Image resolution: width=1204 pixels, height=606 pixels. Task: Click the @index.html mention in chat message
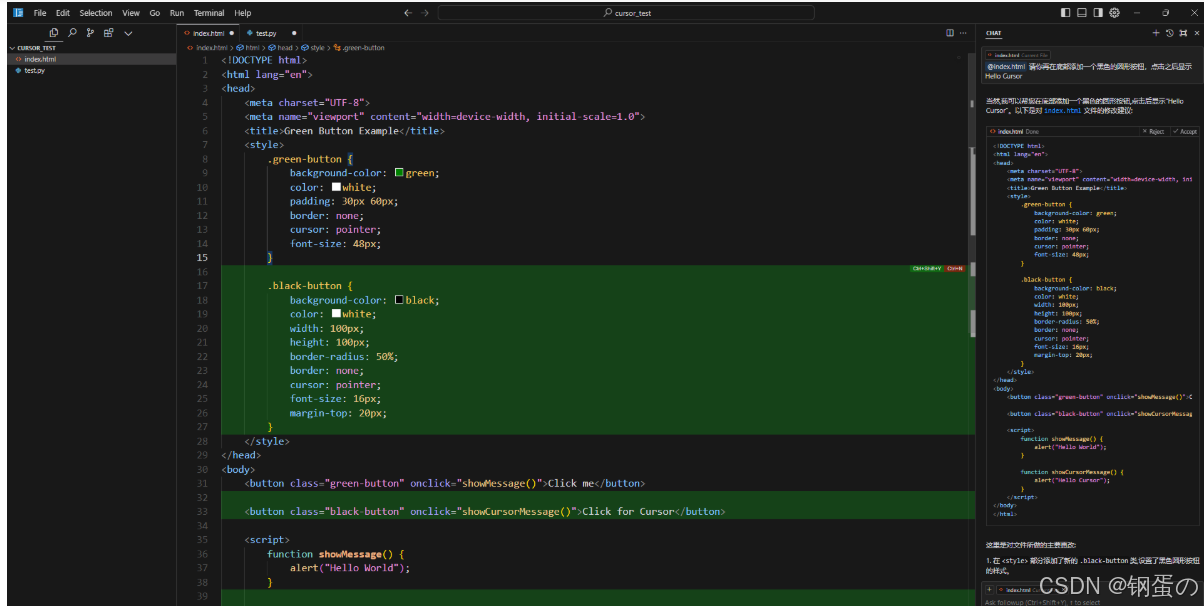tap(1005, 66)
